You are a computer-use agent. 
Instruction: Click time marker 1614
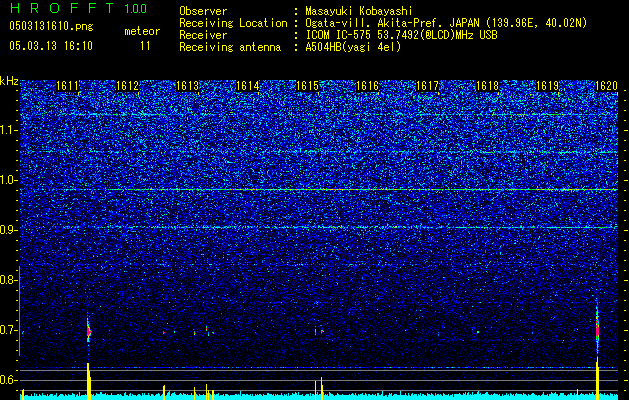pyautogui.click(x=248, y=86)
